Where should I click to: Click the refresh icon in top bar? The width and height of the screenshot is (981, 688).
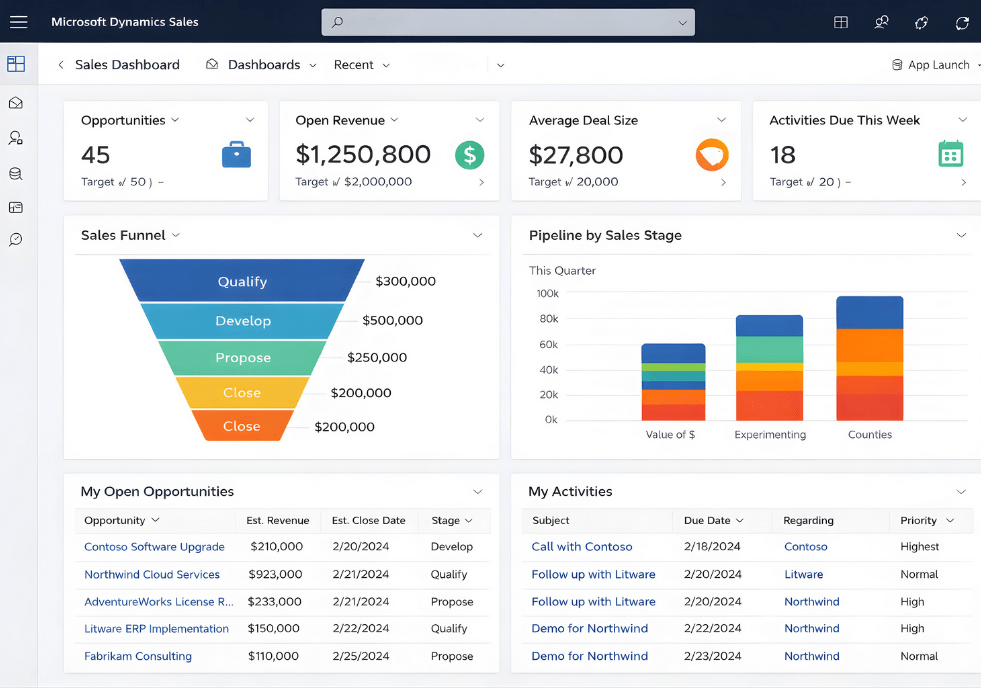pos(962,22)
